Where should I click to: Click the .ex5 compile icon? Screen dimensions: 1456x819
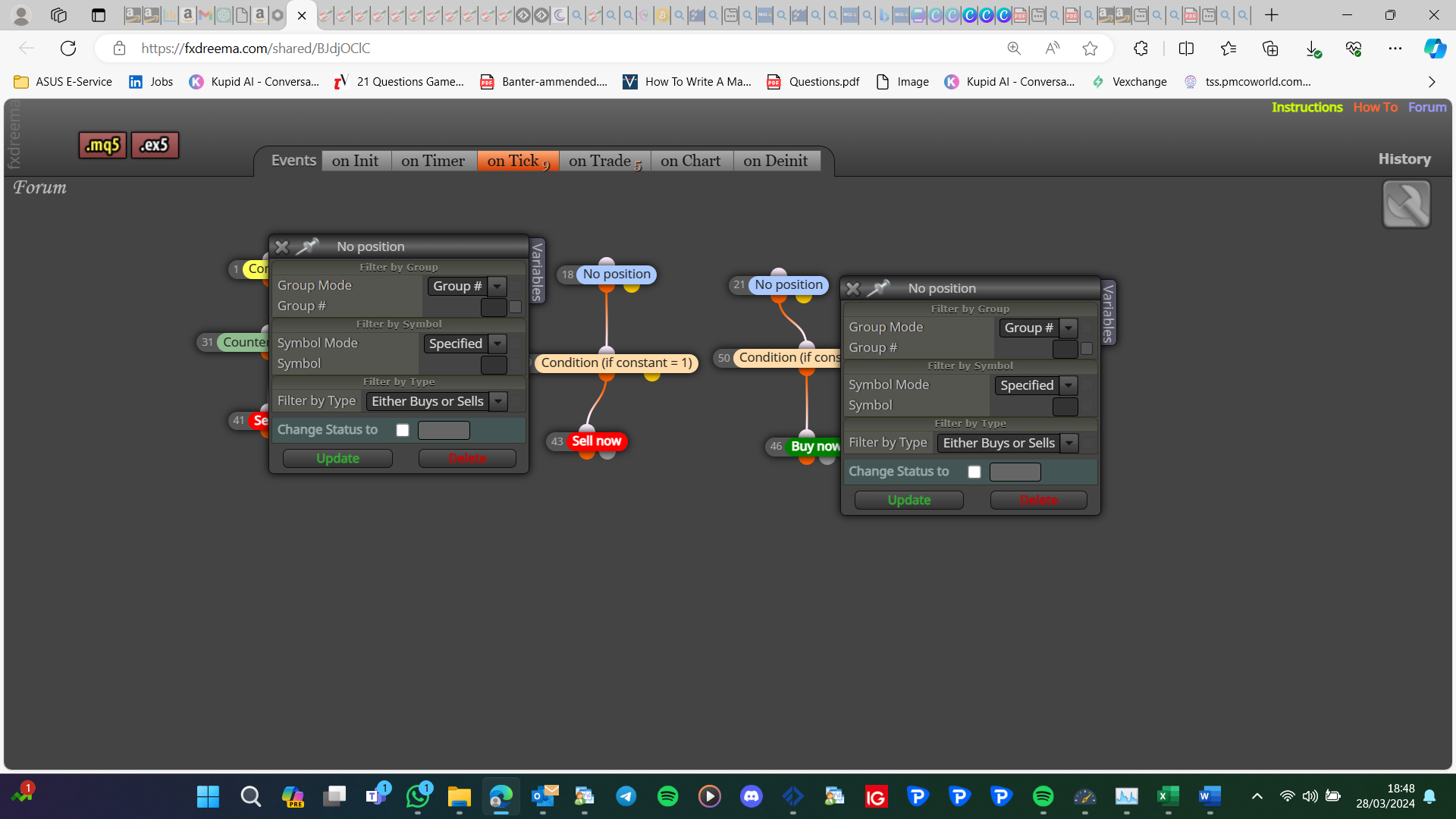coord(155,145)
